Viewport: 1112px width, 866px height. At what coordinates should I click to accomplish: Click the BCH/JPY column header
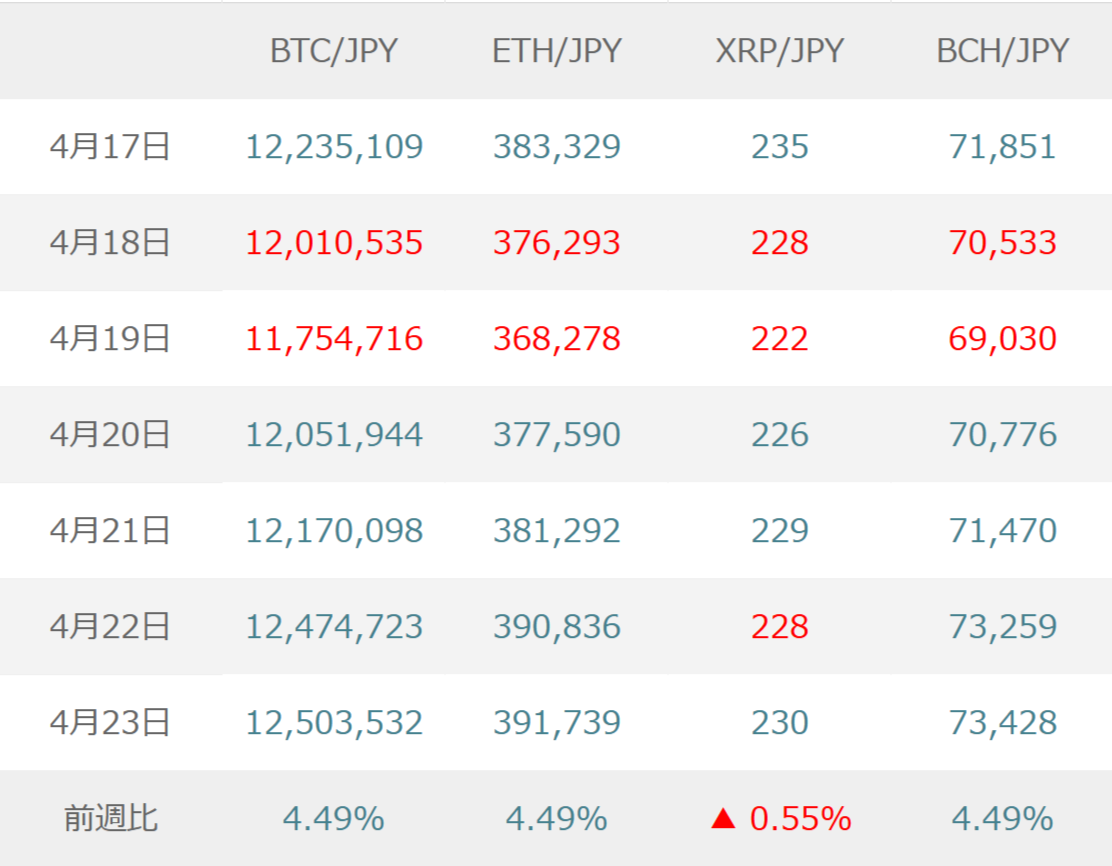coord(1003,51)
